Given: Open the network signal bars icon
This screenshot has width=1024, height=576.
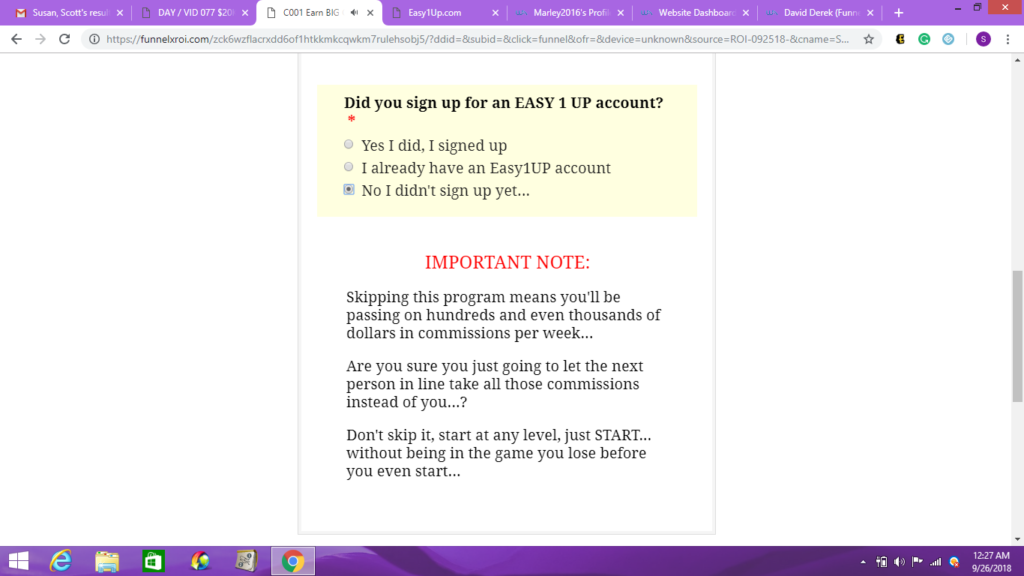Looking at the screenshot, I should pos(936,562).
